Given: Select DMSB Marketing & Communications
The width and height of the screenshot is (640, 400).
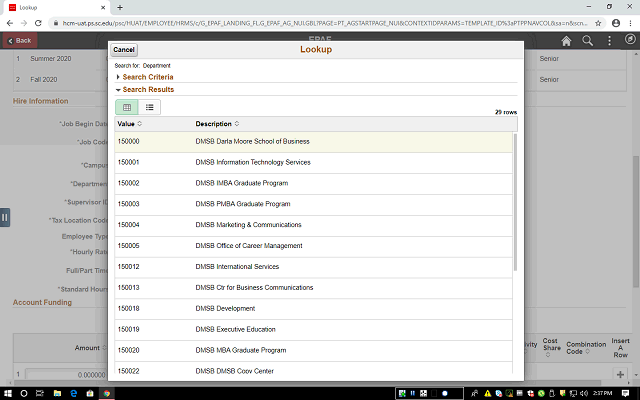Looking at the screenshot, I should coord(313,225).
